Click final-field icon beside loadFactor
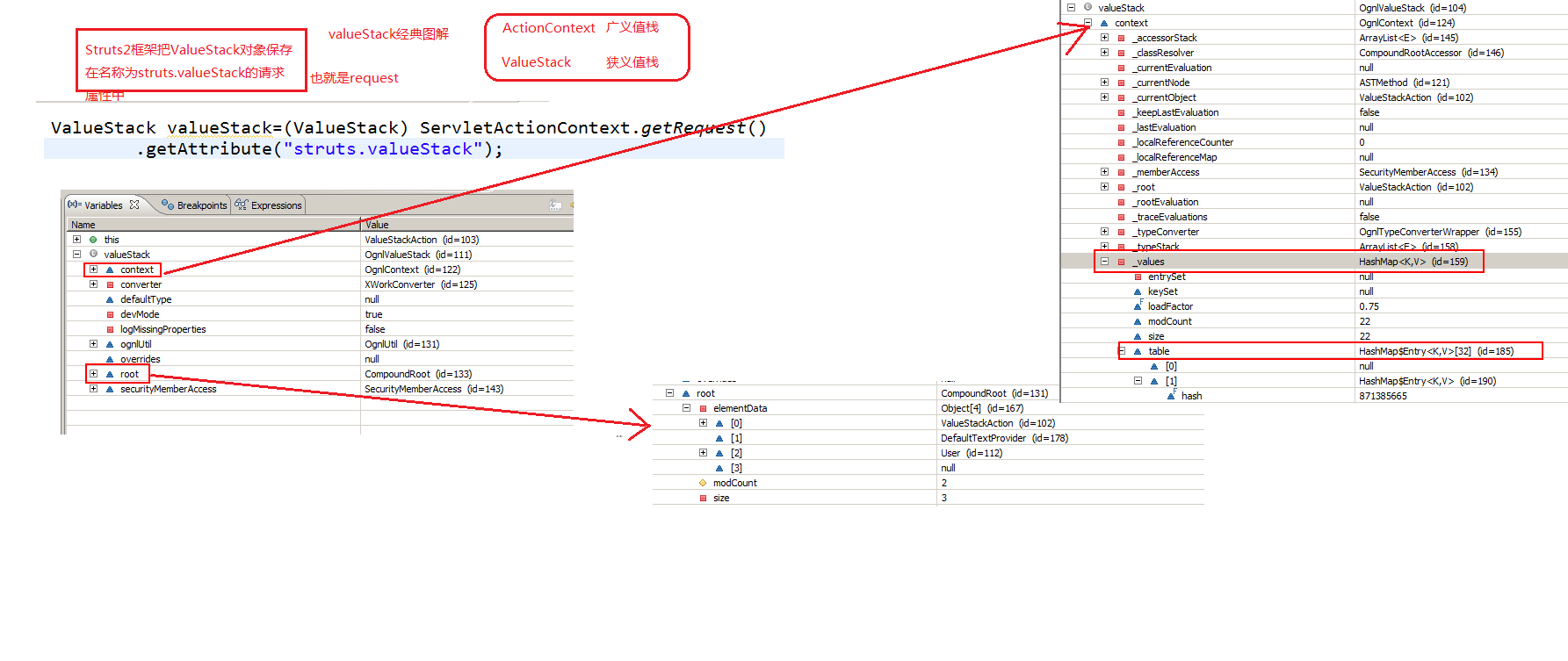This screenshot has width=1568, height=661. point(1138,305)
